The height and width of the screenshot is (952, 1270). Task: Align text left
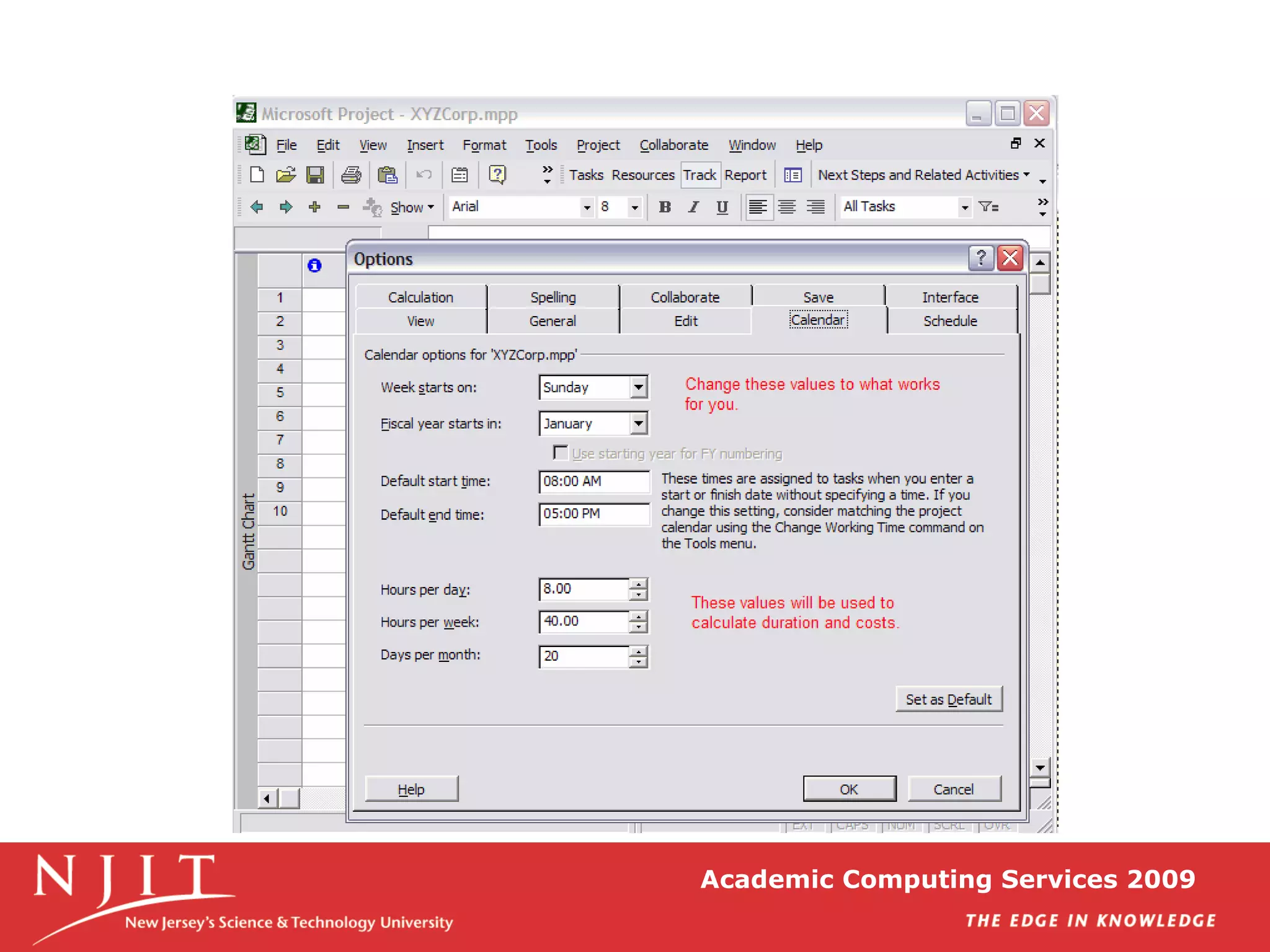click(x=758, y=207)
